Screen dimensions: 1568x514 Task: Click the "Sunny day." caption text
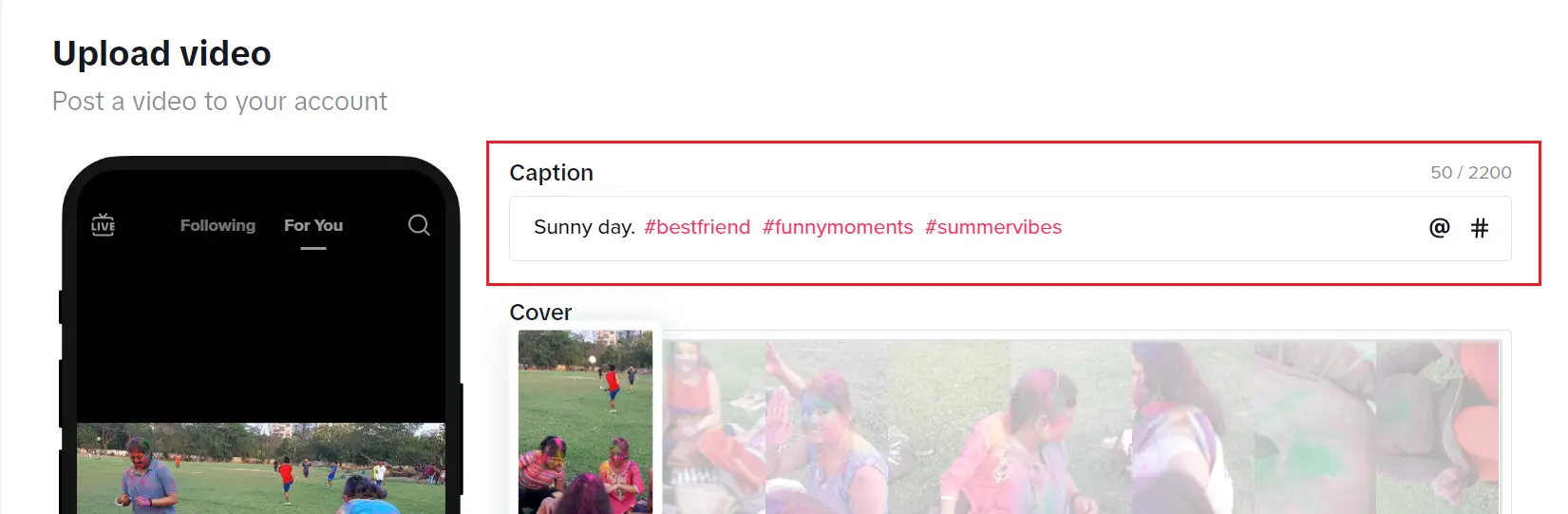584,227
